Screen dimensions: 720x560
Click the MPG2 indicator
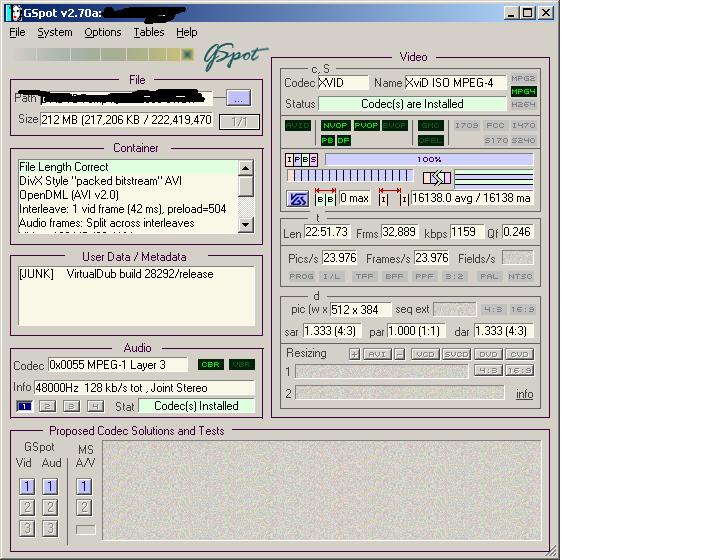523,78
